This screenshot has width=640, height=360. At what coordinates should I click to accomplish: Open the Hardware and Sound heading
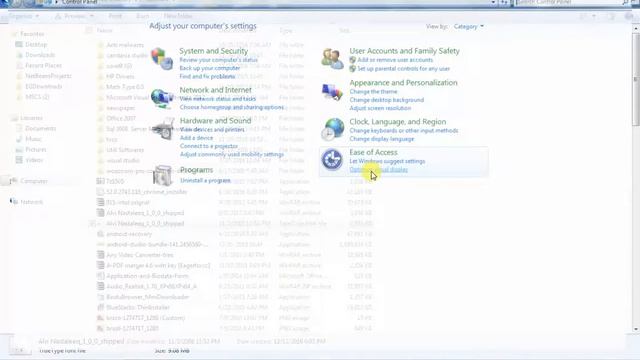click(x=216, y=120)
